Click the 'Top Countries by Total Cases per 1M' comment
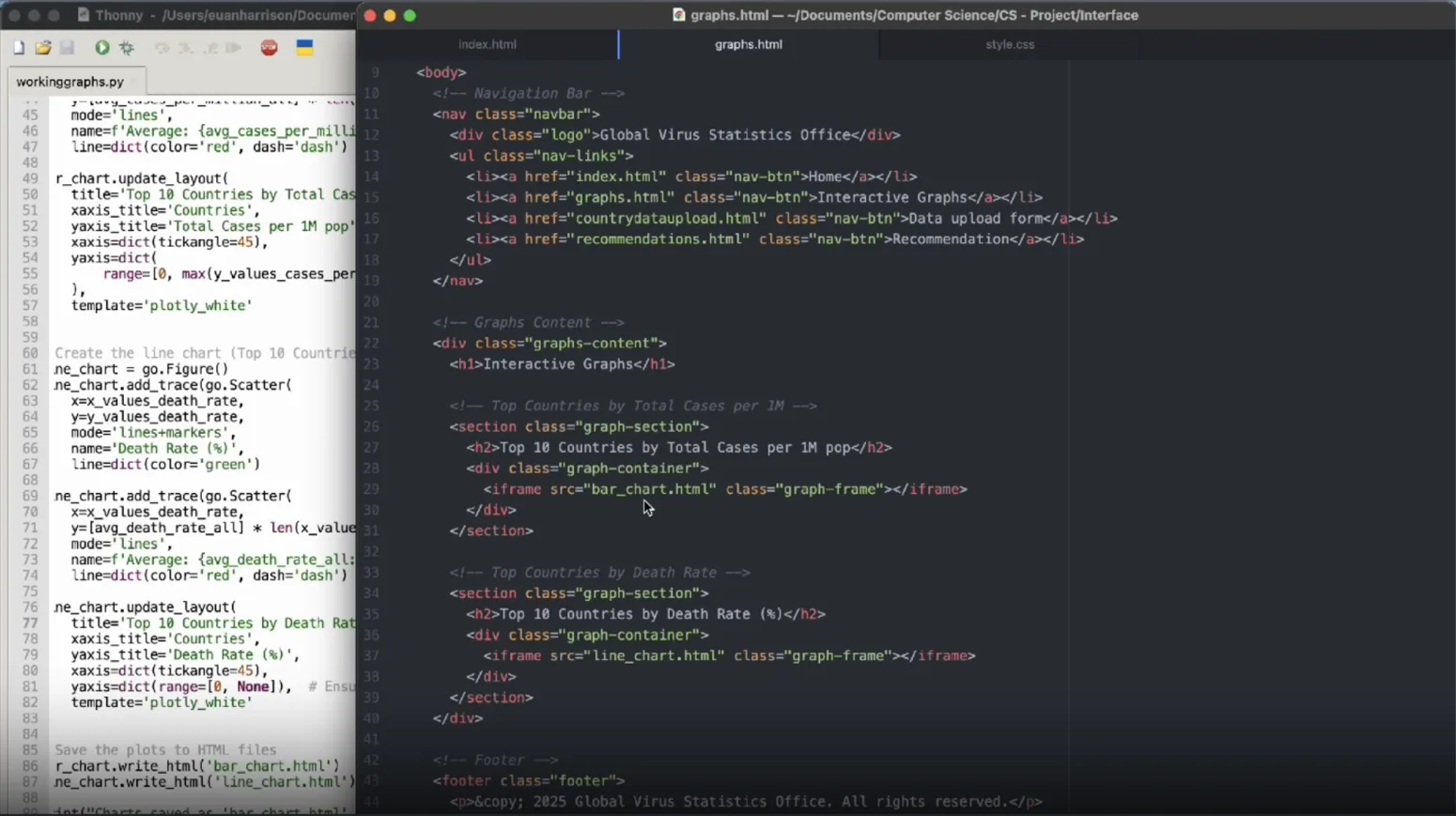 click(633, 406)
